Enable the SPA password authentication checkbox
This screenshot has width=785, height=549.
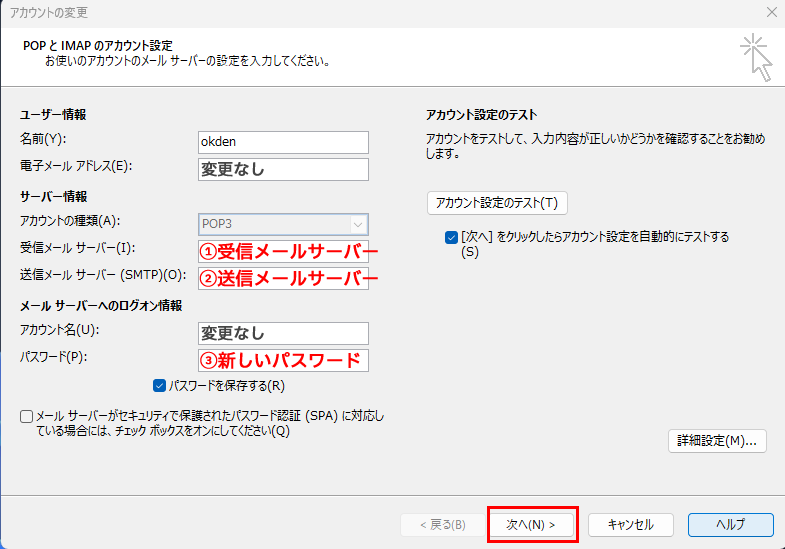tap(26, 416)
